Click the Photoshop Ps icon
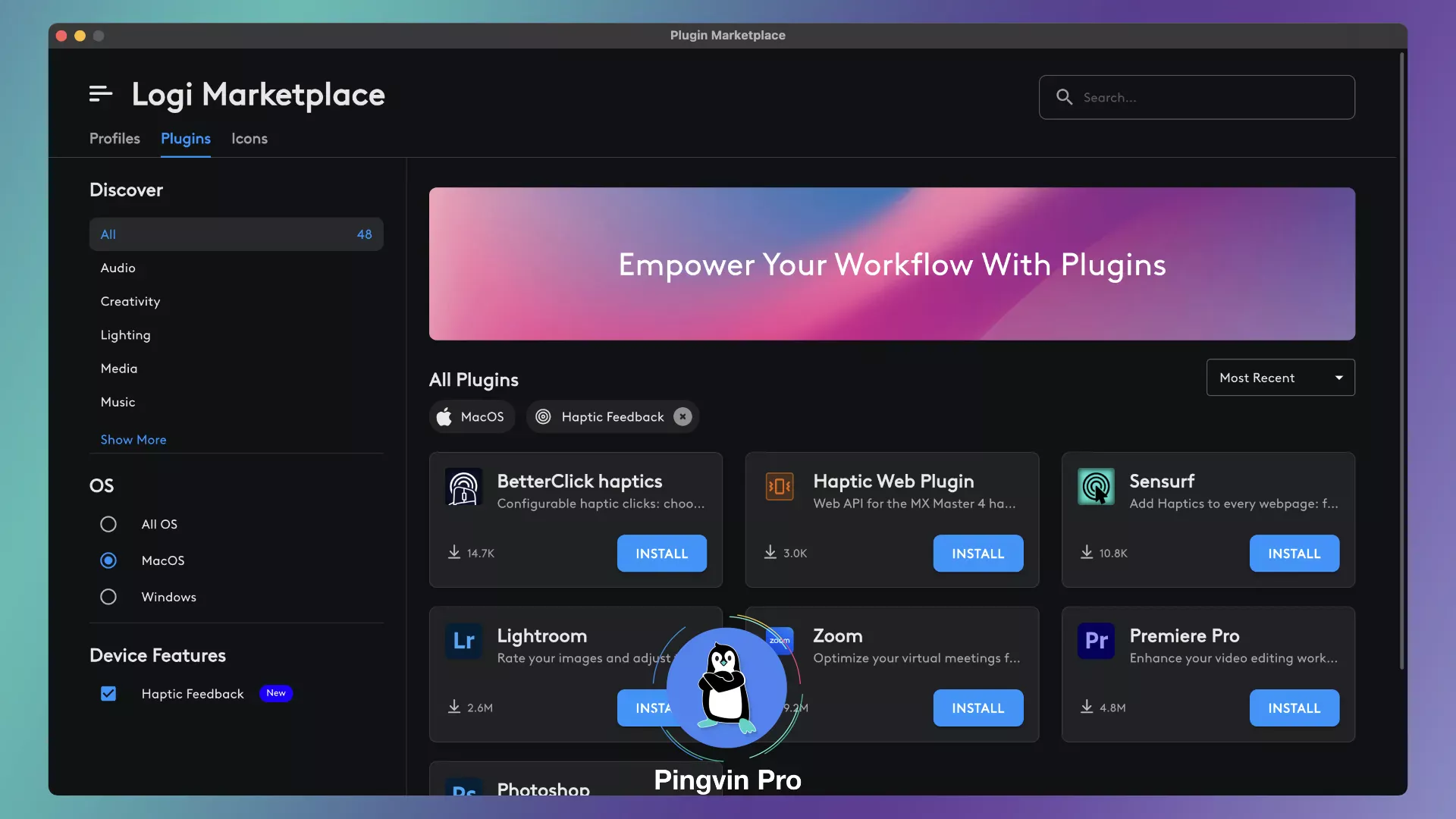The width and height of the screenshot is (1456, 819). [463, 792]
